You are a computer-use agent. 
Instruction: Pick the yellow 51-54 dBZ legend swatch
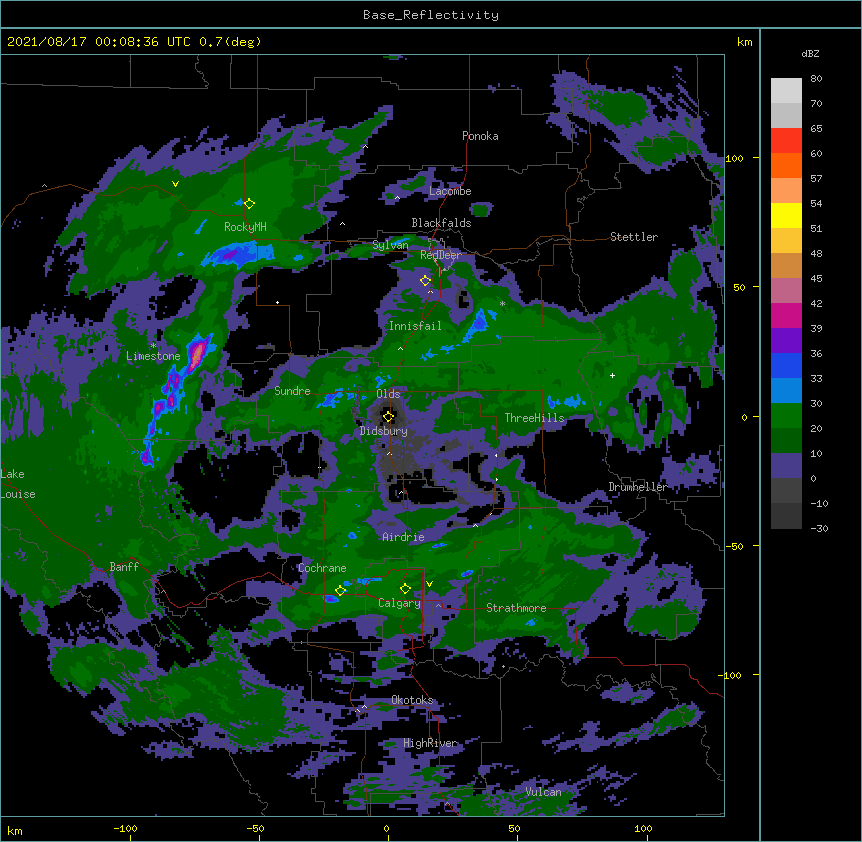tap(786, 215)
